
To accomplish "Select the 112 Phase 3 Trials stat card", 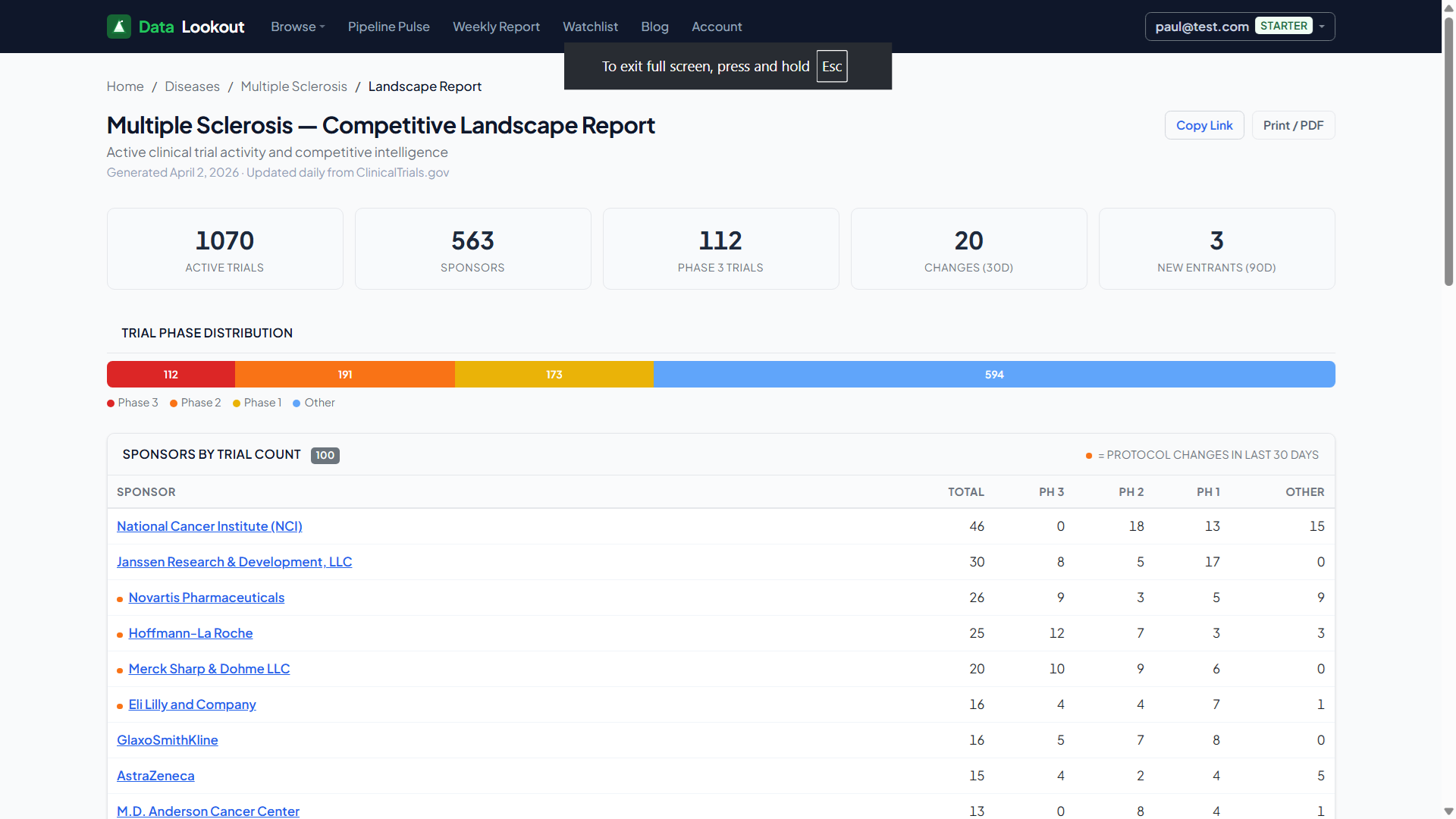I will point(720,248).
